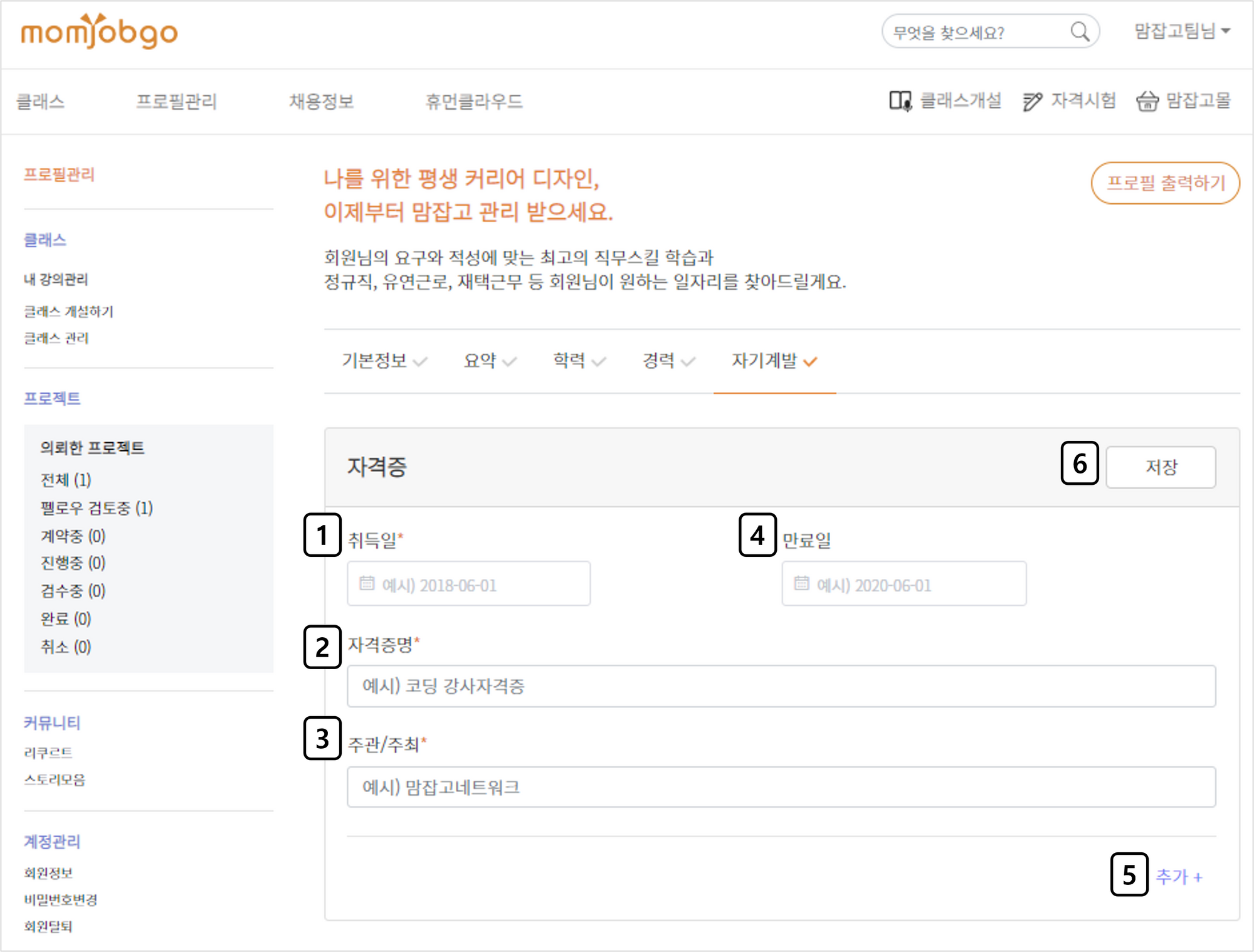The height and width of the screenshot is (952, 1254).
Task: Expand the 요약 section chevron
Action: coord(510,361)
